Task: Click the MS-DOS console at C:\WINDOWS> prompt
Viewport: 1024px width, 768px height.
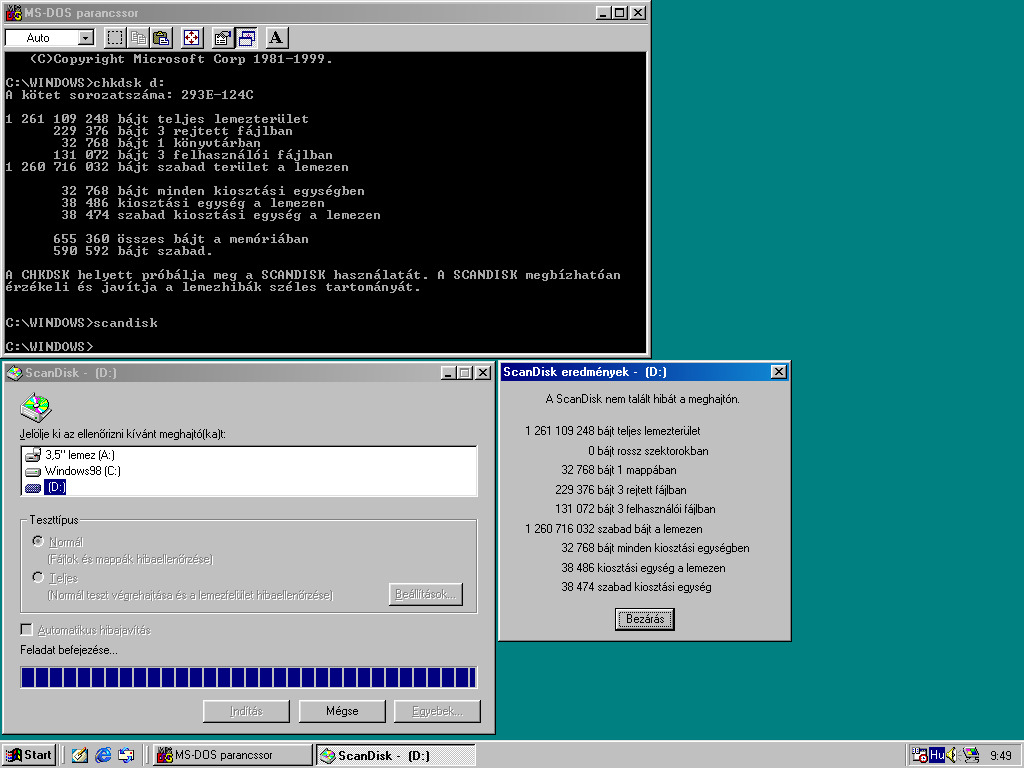Action: tap(49, 346)
